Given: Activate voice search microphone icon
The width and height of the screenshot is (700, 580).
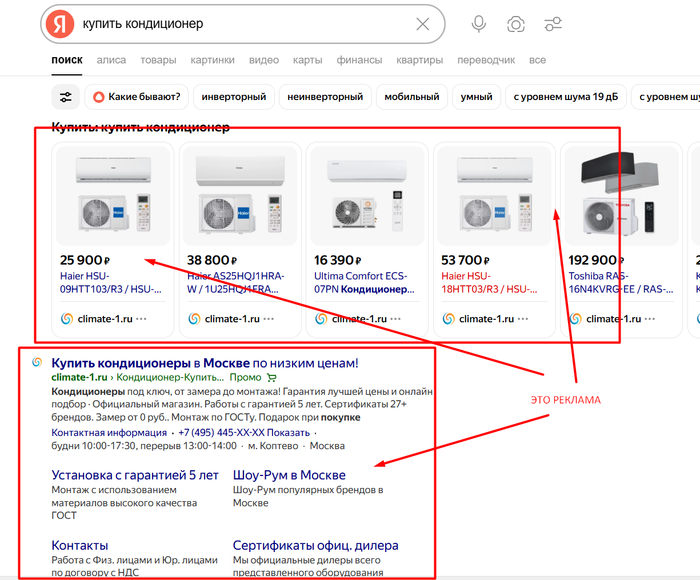Looking at the screenshot, I should [x=479, y=24].
